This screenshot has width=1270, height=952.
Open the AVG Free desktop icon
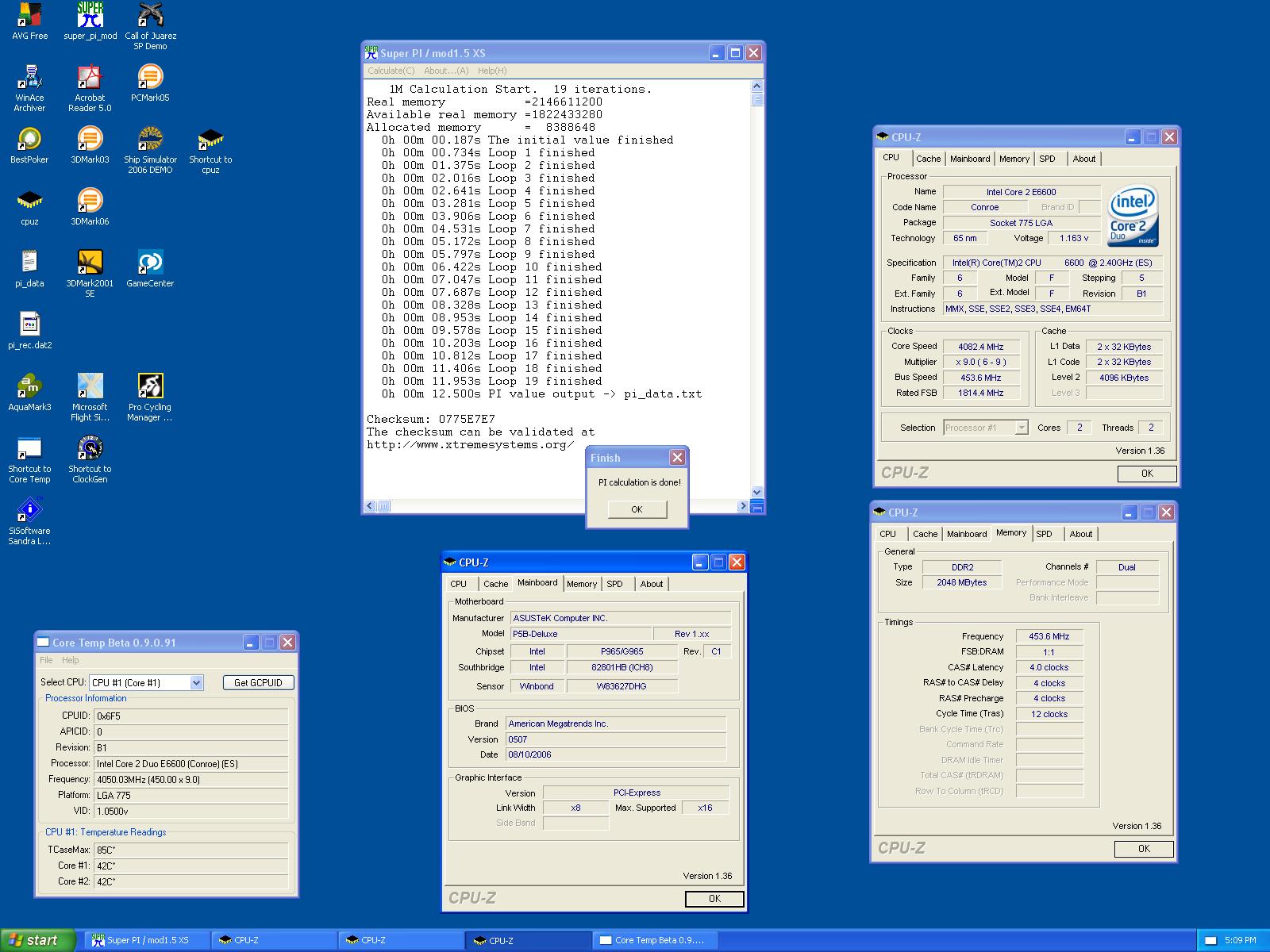(29, 21)
